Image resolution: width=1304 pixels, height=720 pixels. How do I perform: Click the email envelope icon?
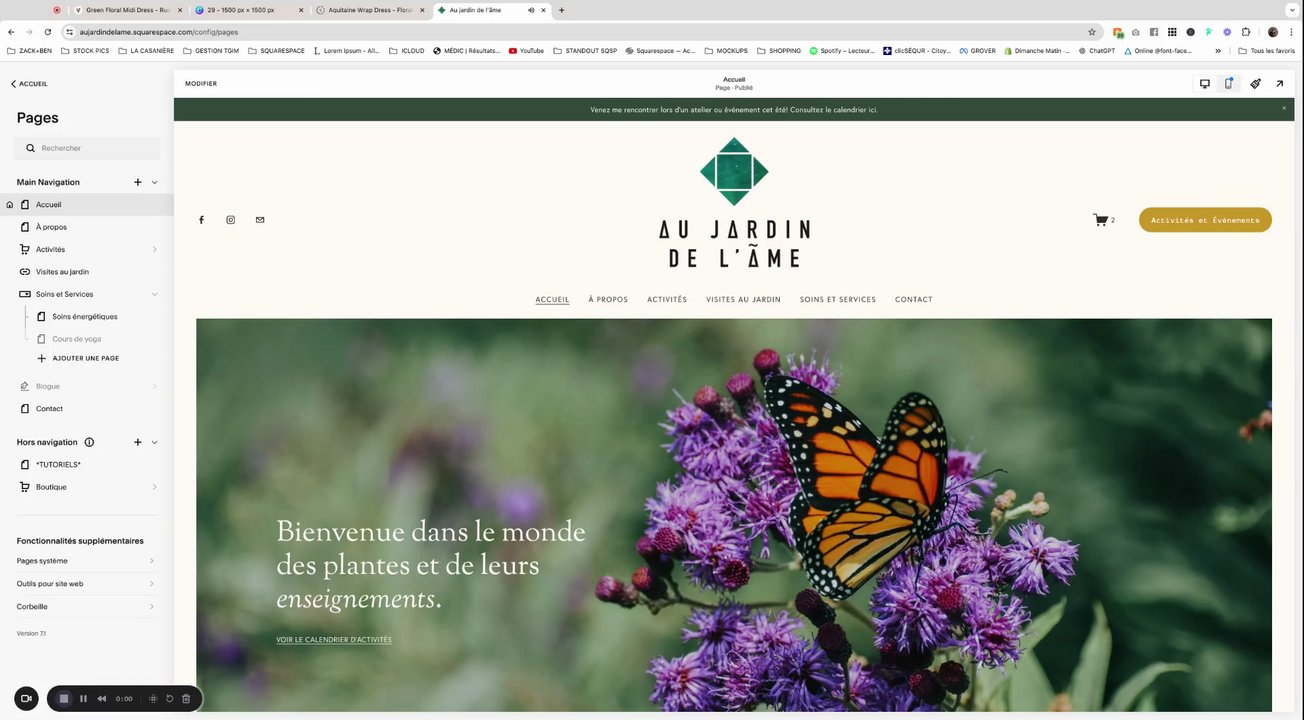260,220
